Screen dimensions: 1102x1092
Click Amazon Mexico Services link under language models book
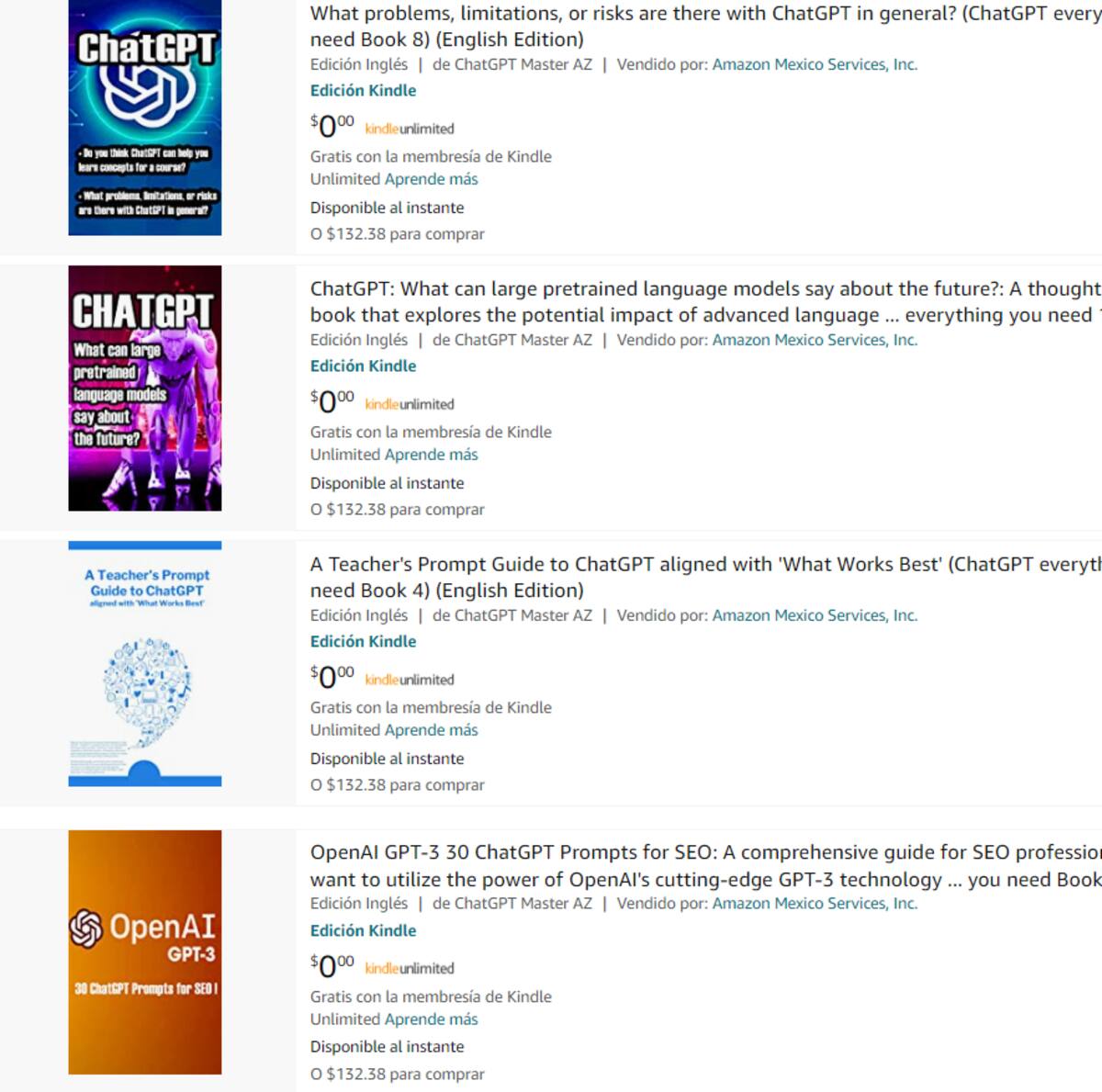(x=815, y=340)
